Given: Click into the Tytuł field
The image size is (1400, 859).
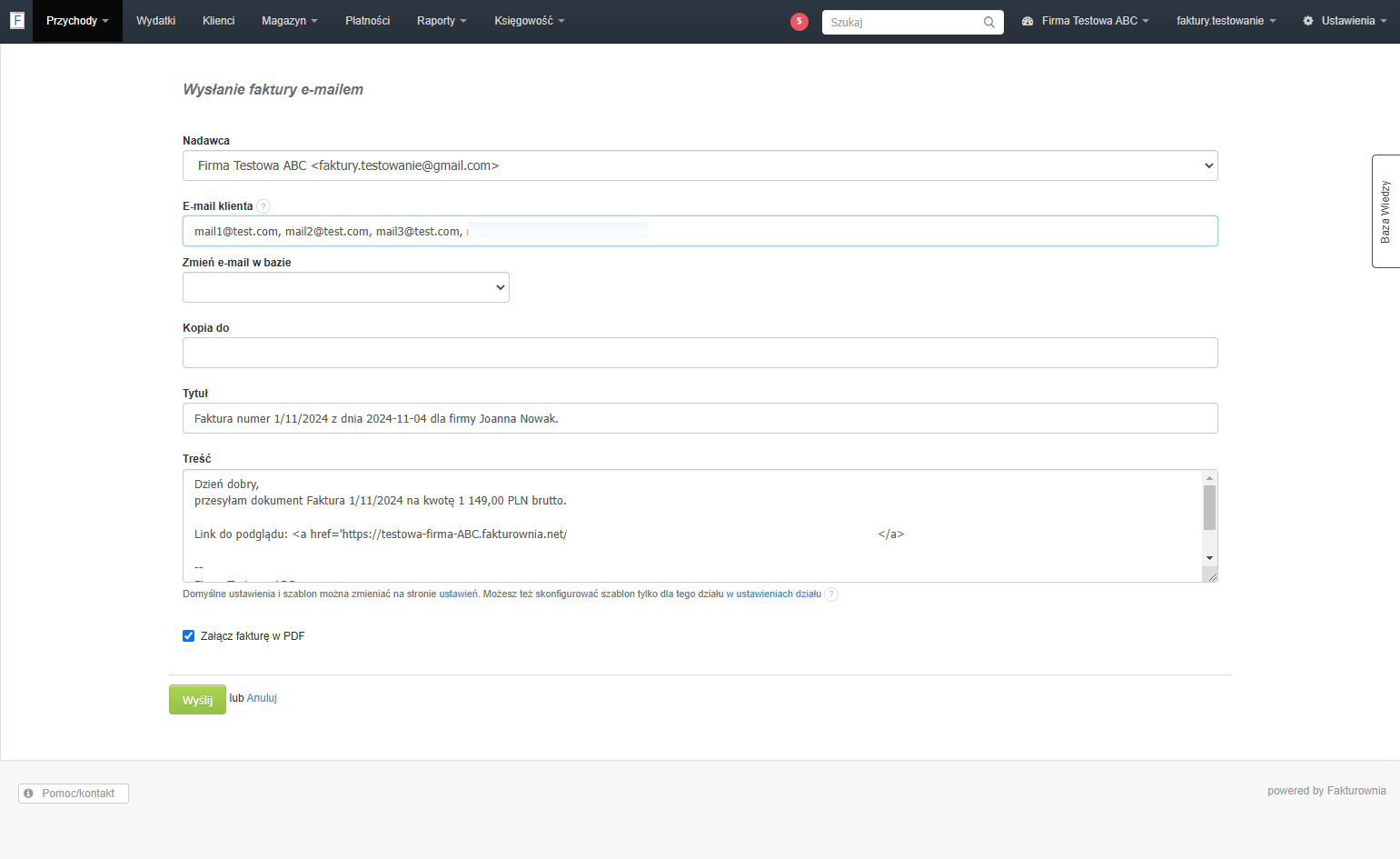Looking at the screenshot, I should [700, 418].
